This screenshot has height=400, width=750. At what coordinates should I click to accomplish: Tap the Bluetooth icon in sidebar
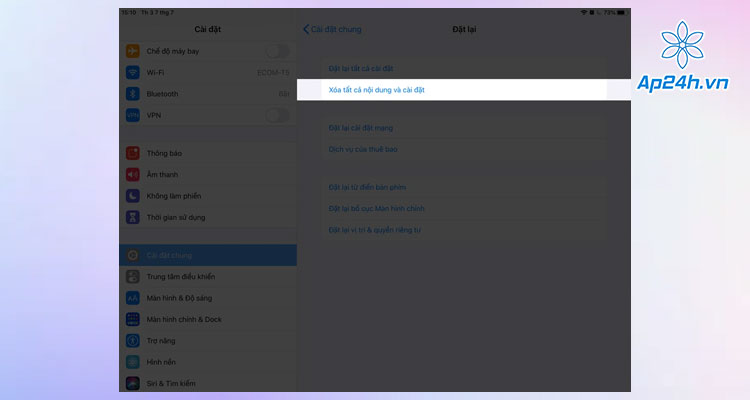coord(132,94)
